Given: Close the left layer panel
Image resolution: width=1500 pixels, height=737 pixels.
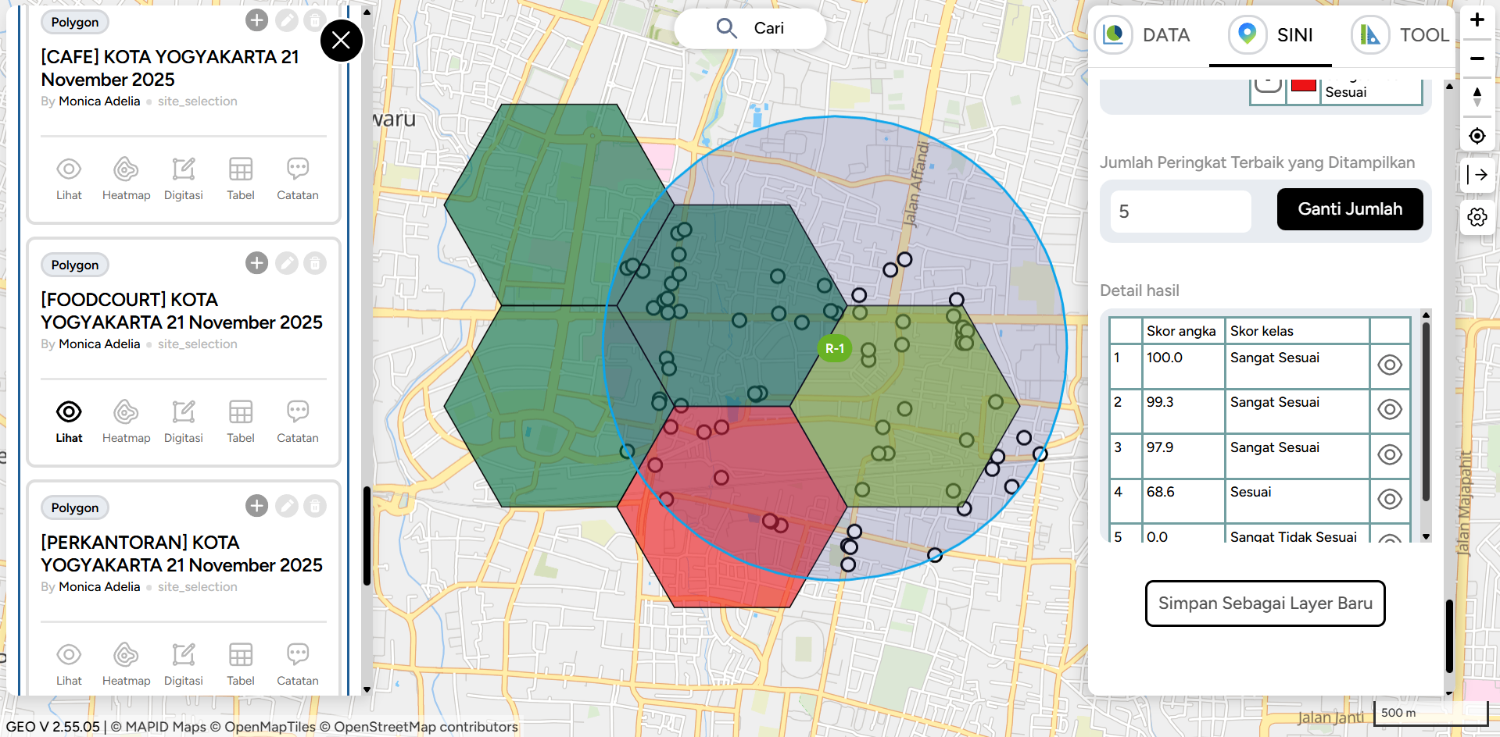Looking at the screenshot, I should coord(341,41).
